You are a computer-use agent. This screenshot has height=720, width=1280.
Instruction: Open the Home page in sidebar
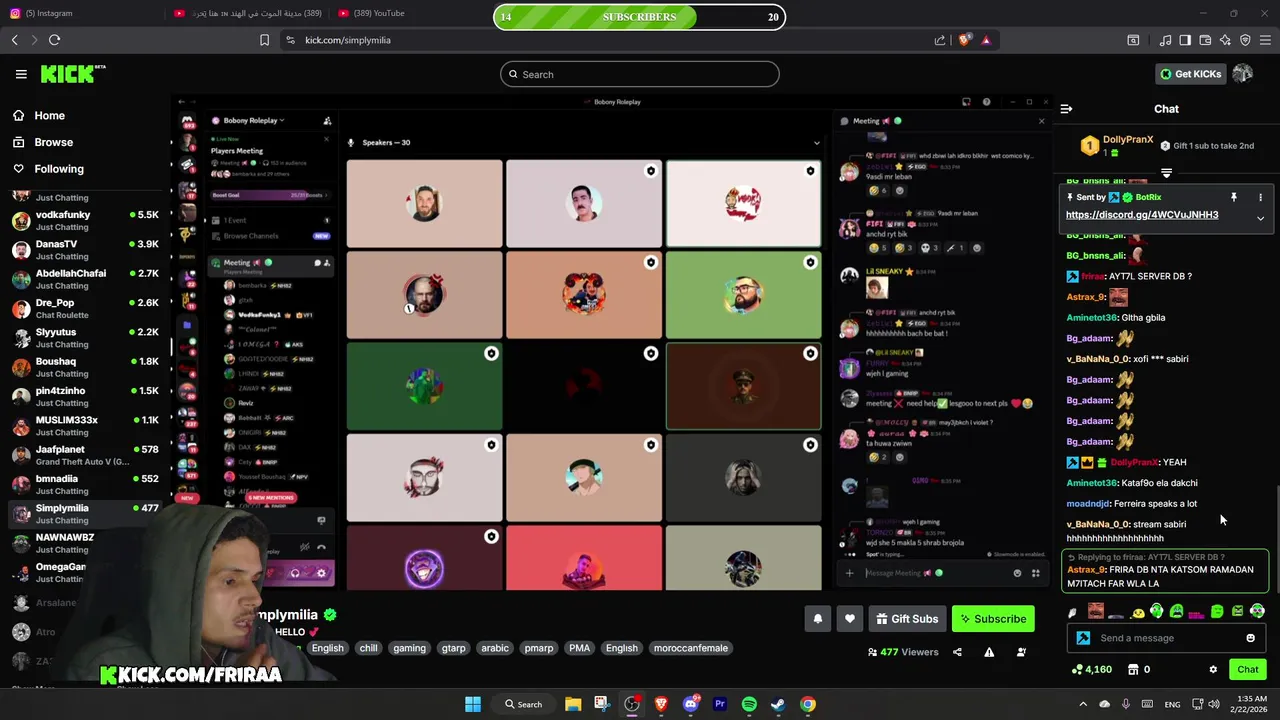point(40,115)
